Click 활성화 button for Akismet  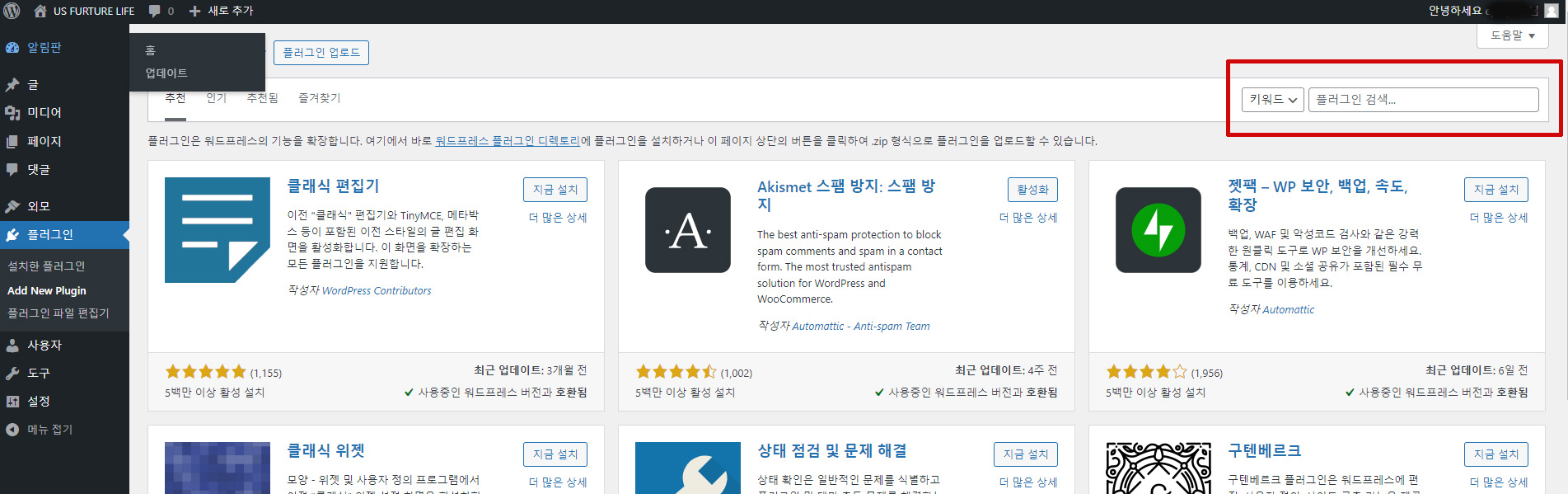1032,190
